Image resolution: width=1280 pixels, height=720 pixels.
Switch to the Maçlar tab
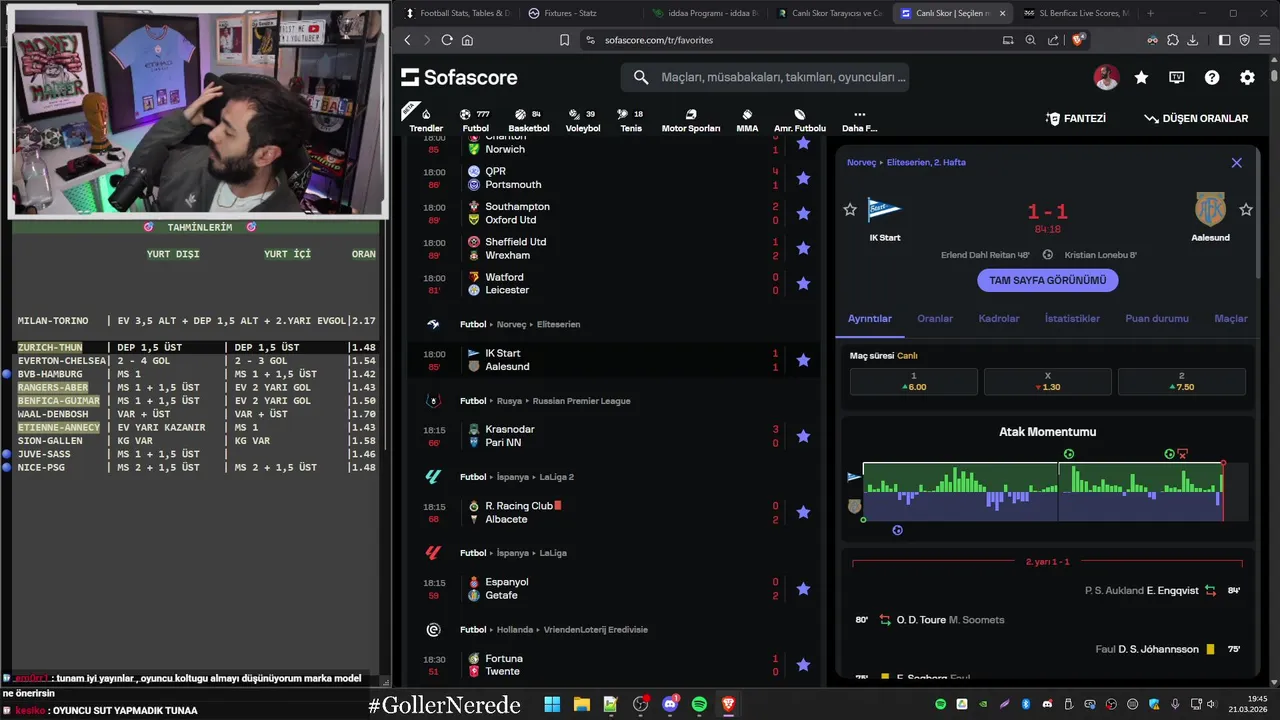pyautogui.click(x=1231, y=318)
